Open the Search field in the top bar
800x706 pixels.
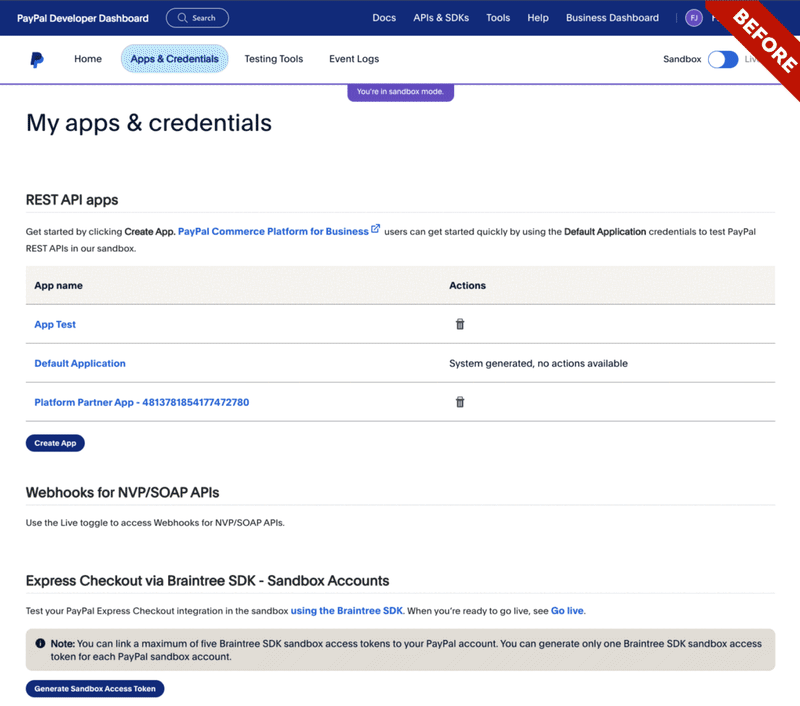click(x=197, y=18)
